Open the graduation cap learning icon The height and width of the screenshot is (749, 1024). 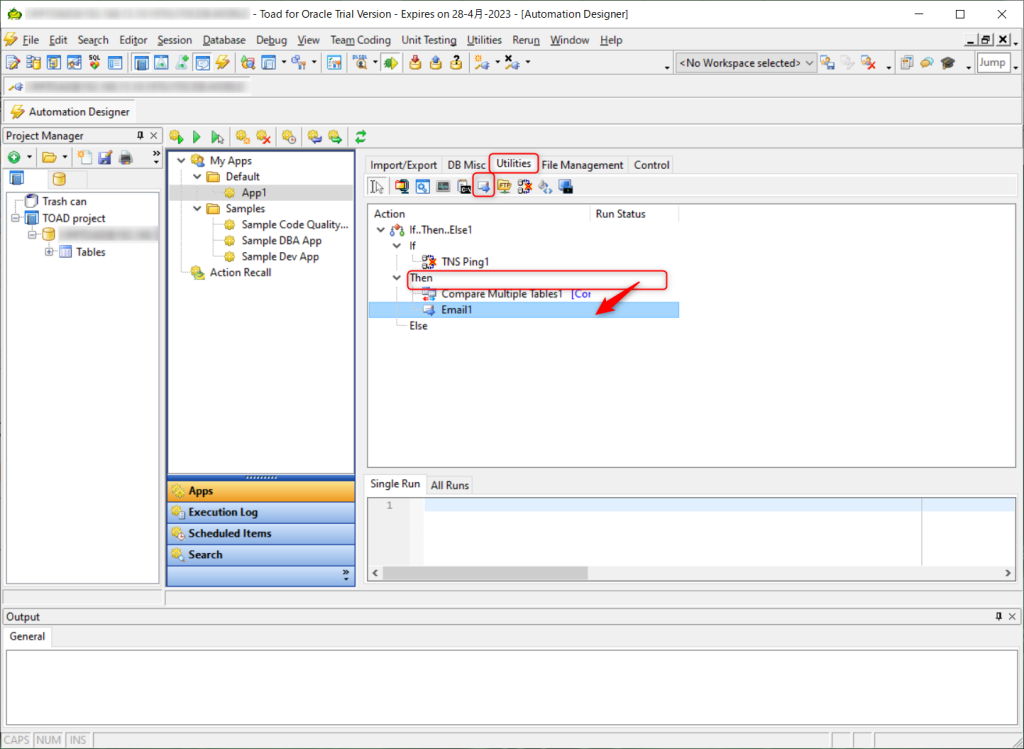948,63
